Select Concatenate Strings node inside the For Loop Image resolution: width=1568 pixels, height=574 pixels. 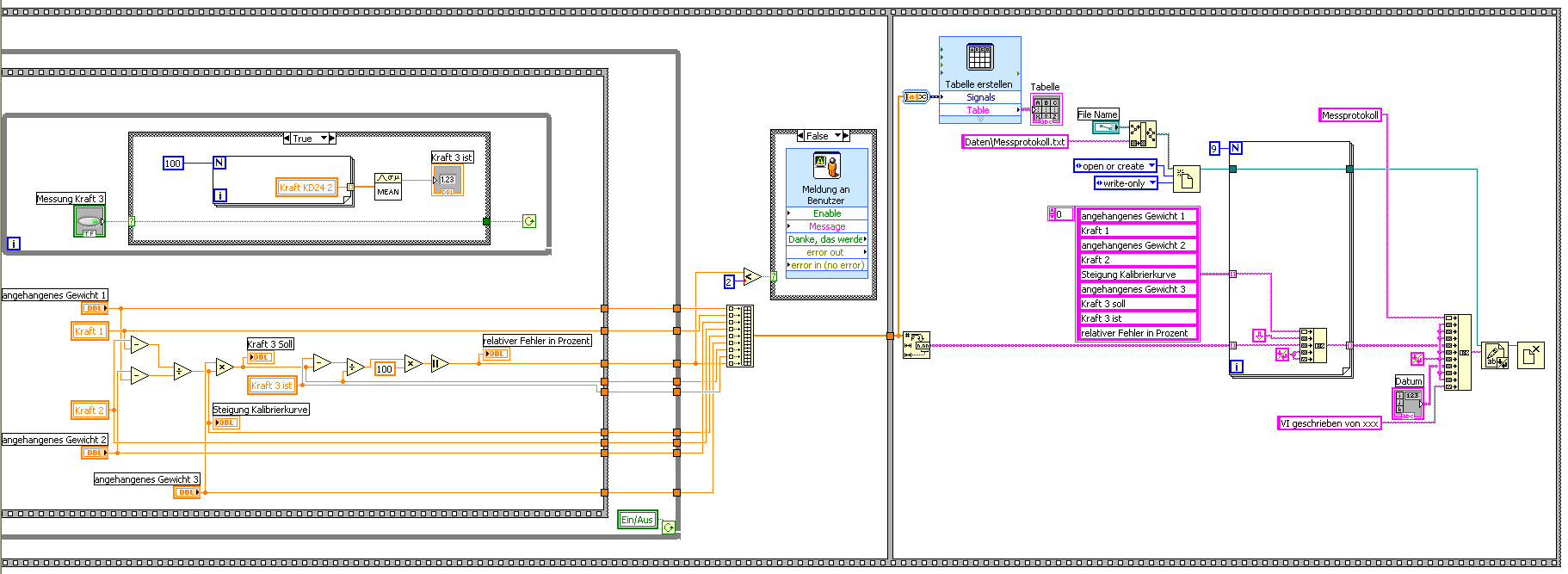[x=1312, y=345]
